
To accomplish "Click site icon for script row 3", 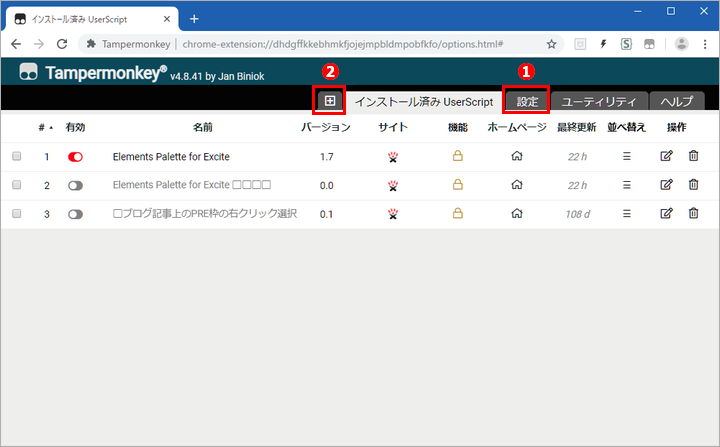I will (393, 214).
